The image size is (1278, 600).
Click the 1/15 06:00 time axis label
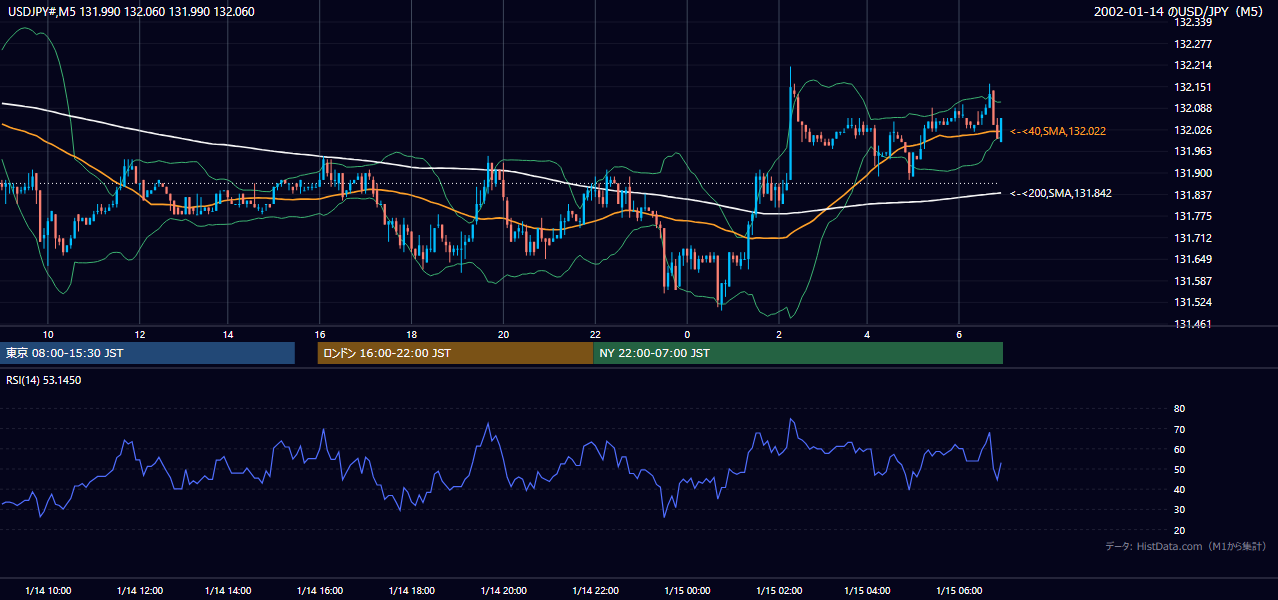(959, 591)
